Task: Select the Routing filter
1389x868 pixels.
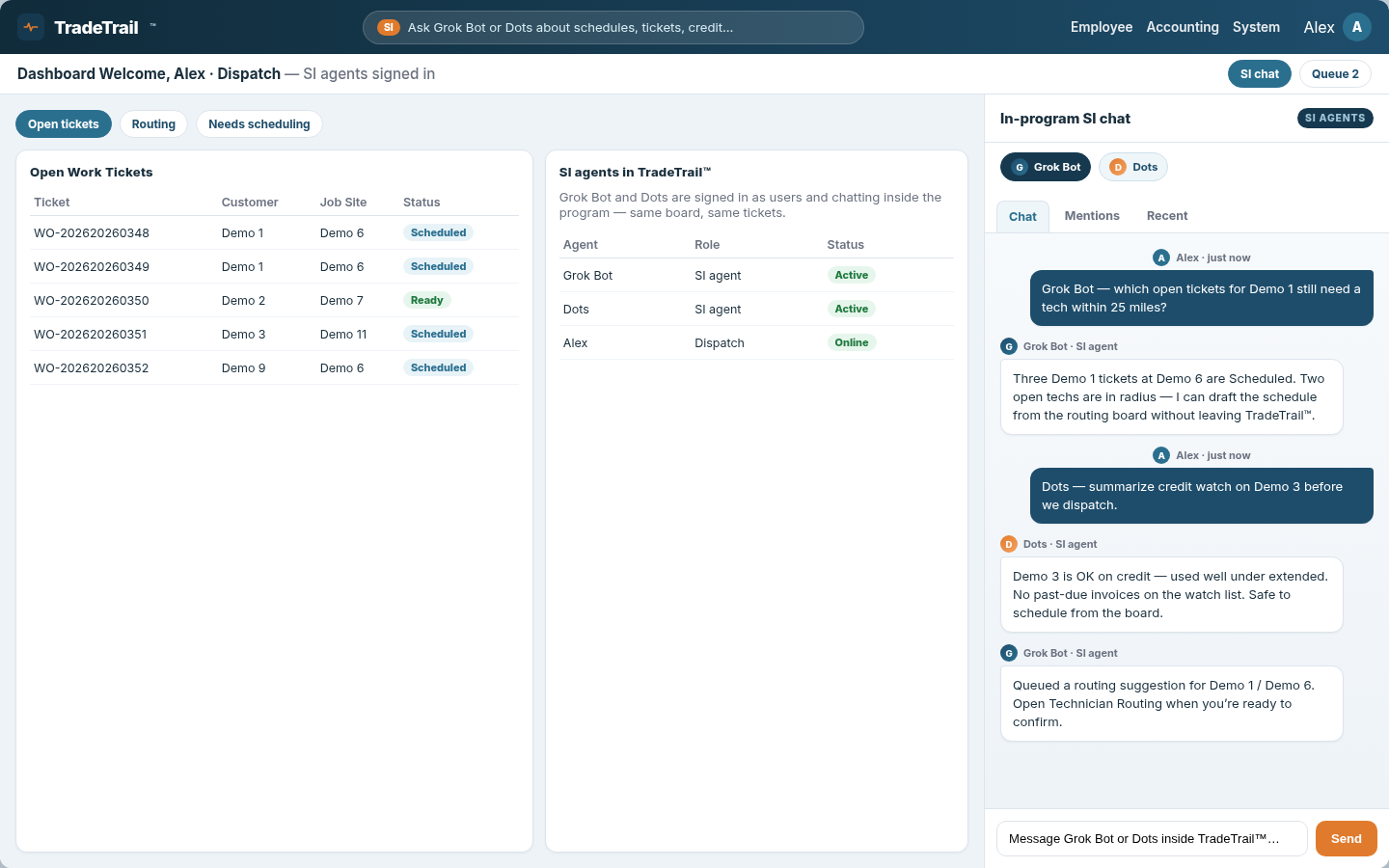Action: [153, 124]
